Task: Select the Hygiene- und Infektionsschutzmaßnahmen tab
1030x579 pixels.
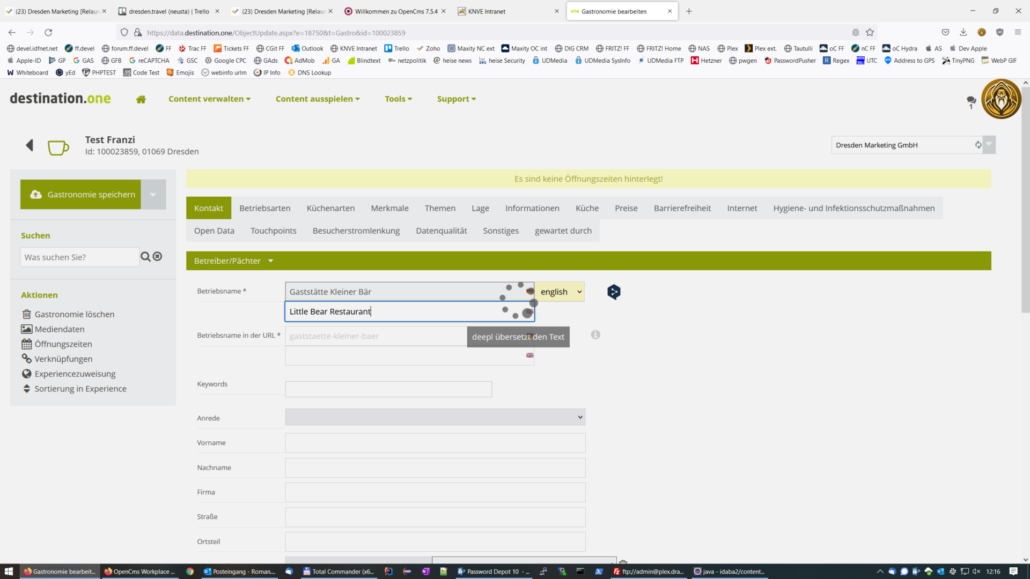Action: tap(854, 208)
